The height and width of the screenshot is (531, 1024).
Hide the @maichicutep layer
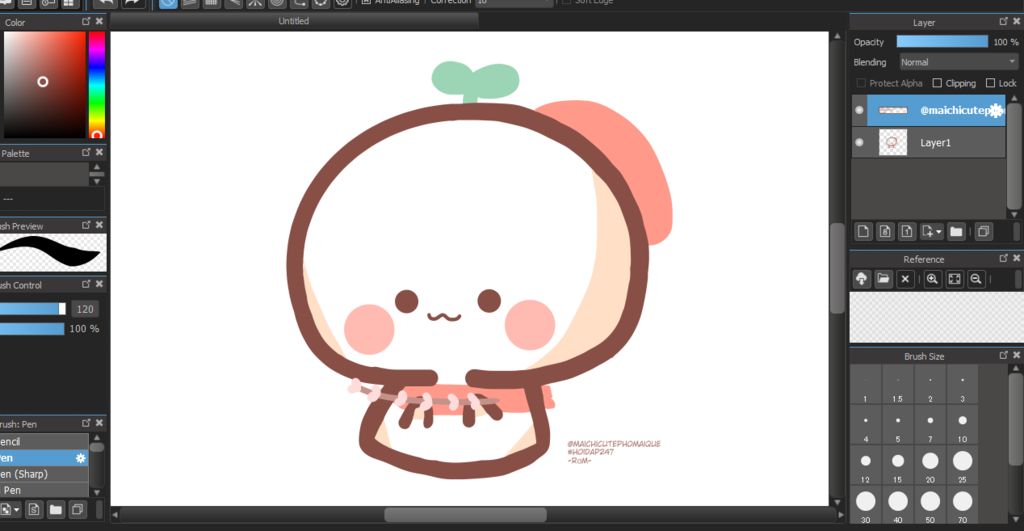click(859, 110)
